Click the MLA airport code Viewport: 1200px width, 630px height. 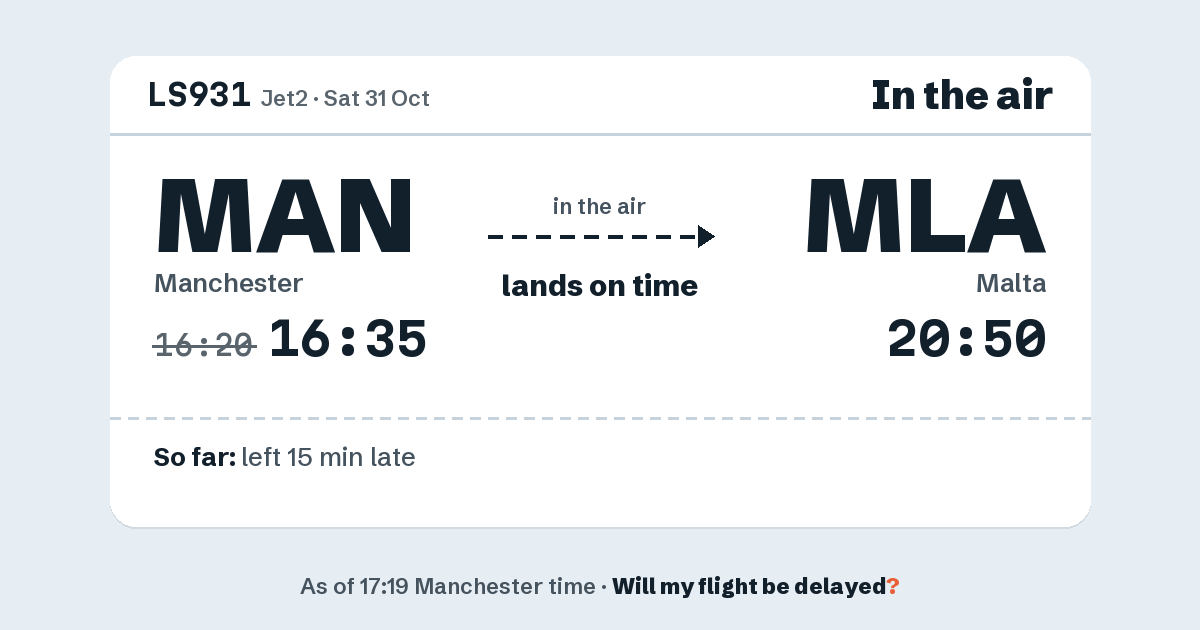click(x=926, y=216)
